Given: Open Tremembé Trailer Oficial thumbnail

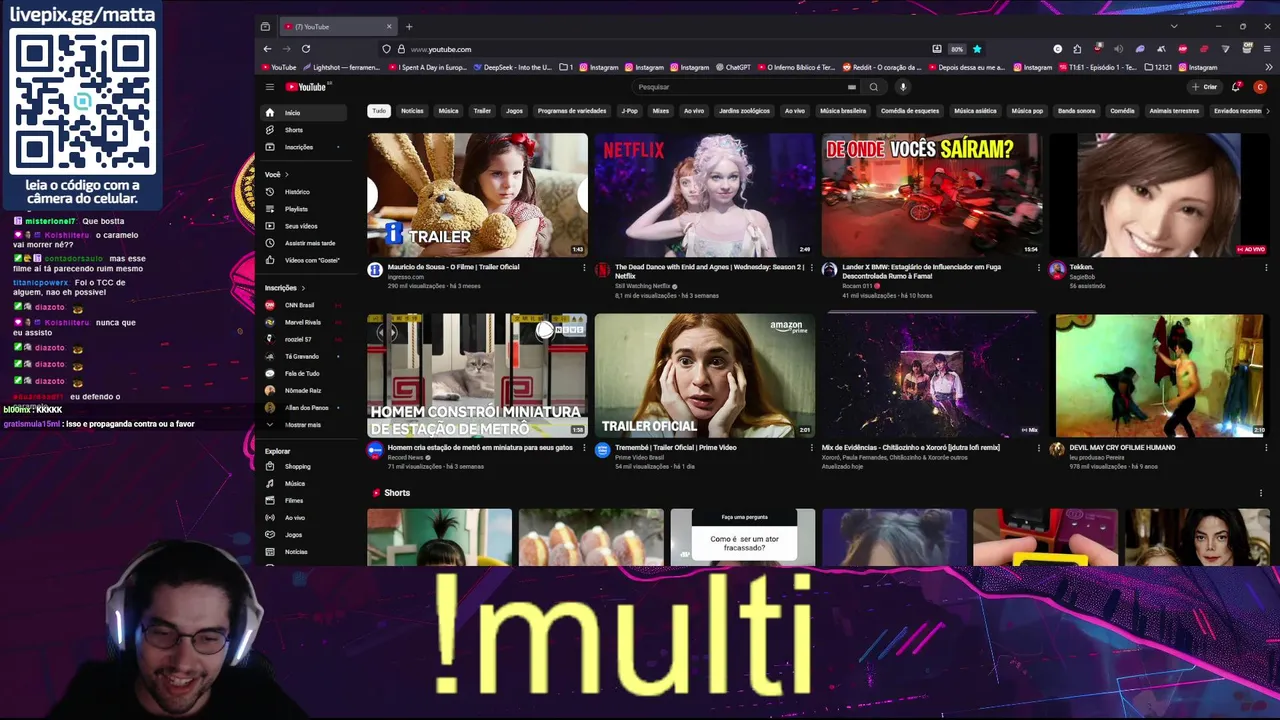Looking at the screenshot, I should coord(705,376).
